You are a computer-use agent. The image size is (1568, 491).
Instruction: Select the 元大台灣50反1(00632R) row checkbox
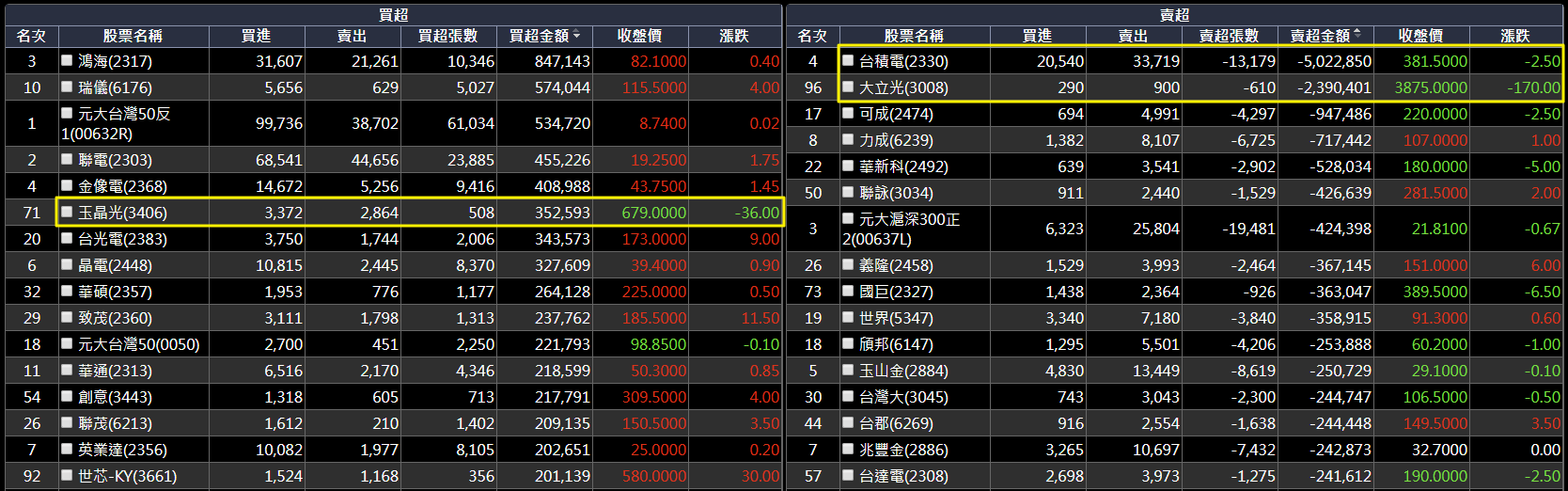67,113
